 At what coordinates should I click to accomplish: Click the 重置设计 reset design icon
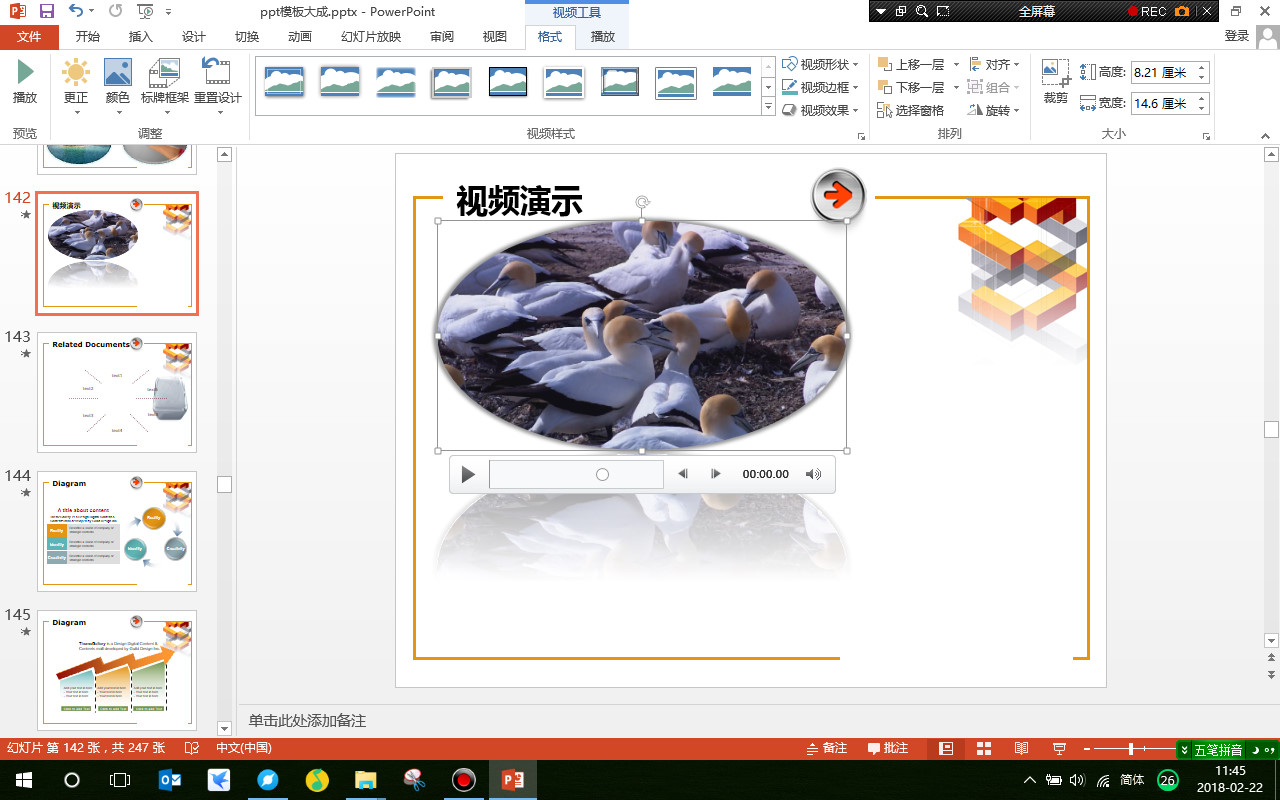coord(217,71)
